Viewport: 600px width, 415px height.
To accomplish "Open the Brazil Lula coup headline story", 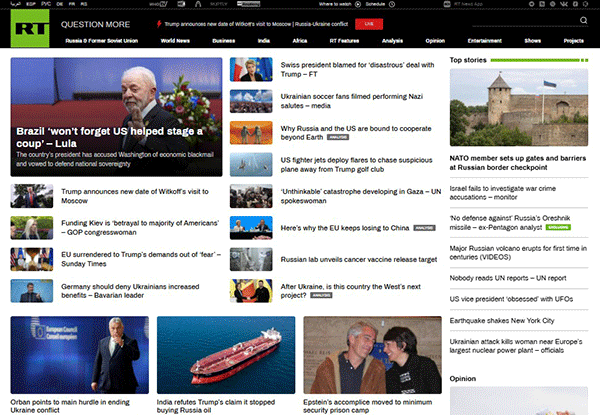I will click(109, 137).
